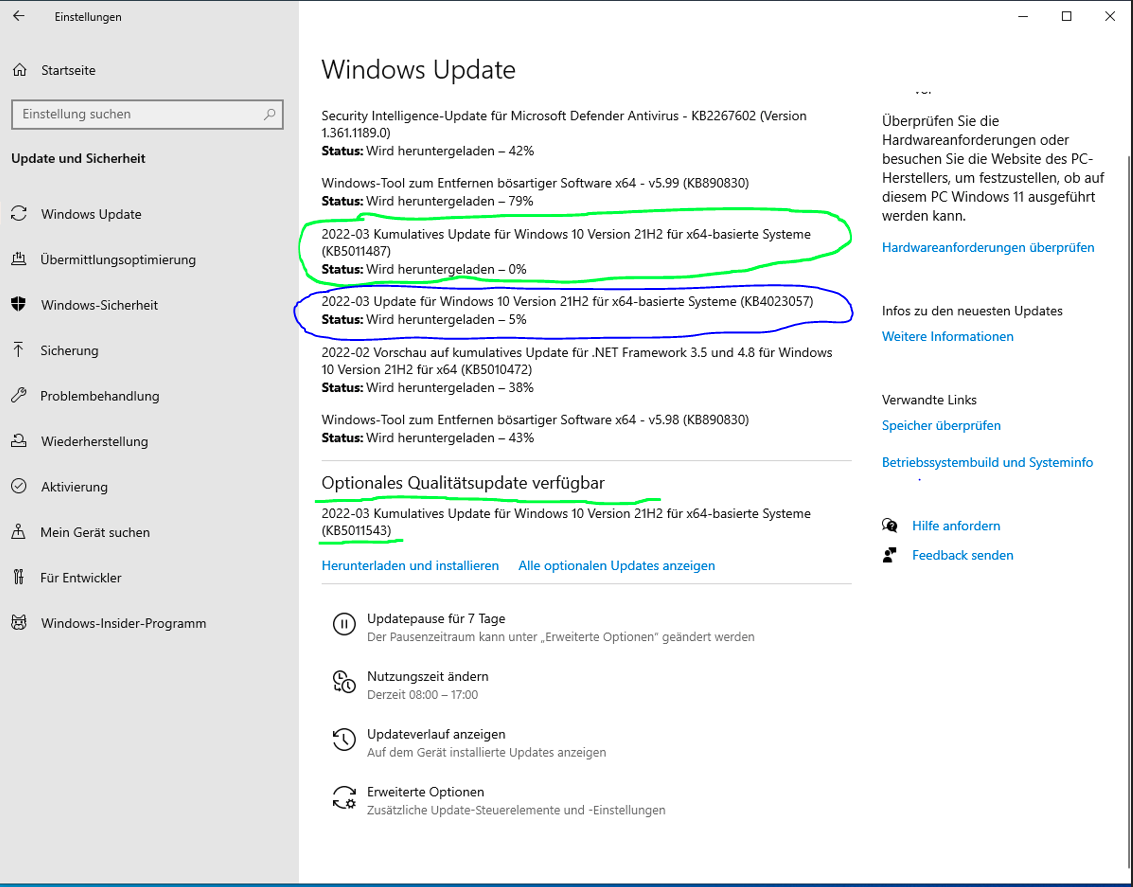Click the Hilfe anfordern chat icon
The height and width of the screenshot is (887, 1133).
[x=889, y=525]
